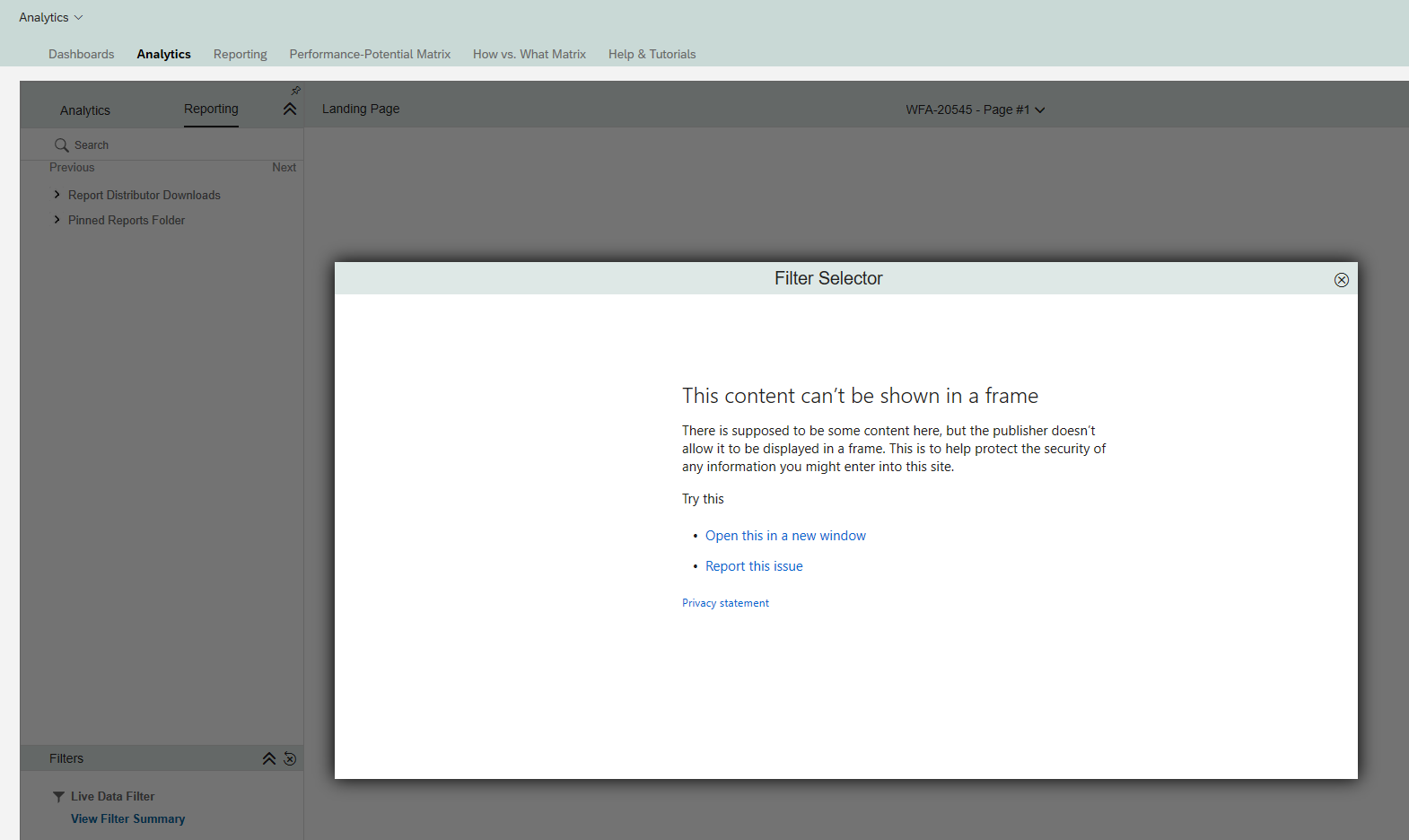Select the bold Analytics navigation tab
This screenshot has width=1409, height=840.
pos(164,54)
